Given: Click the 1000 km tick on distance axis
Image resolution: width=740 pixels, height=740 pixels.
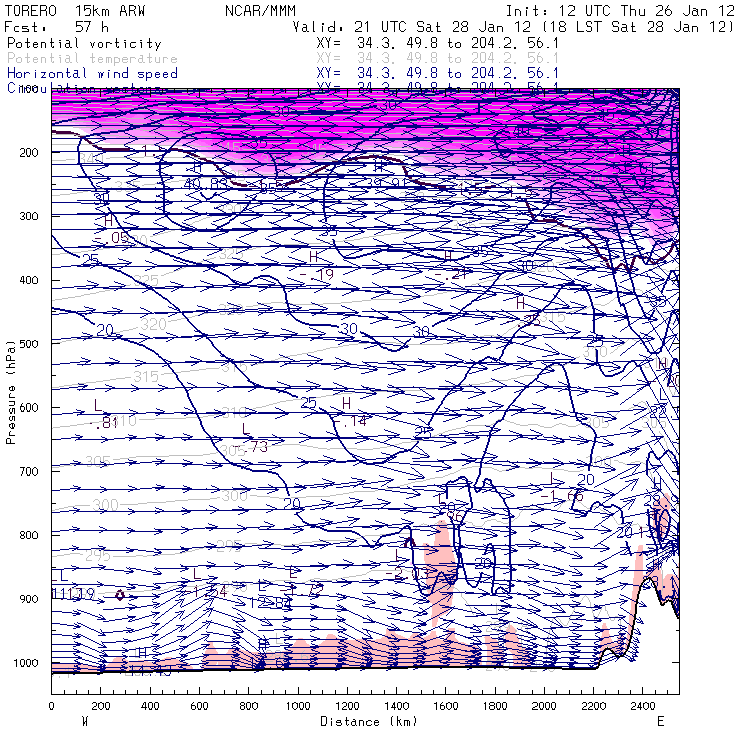Looking at the screenshot, I should point(298,706).
